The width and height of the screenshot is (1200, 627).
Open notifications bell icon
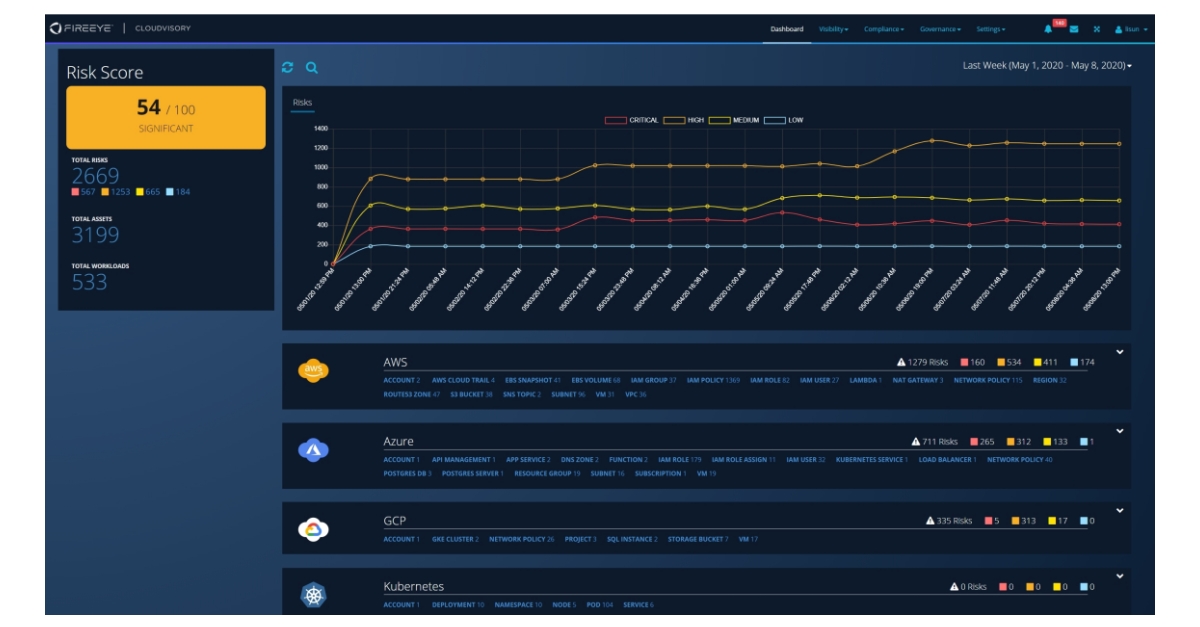[x=1048, y=29]
